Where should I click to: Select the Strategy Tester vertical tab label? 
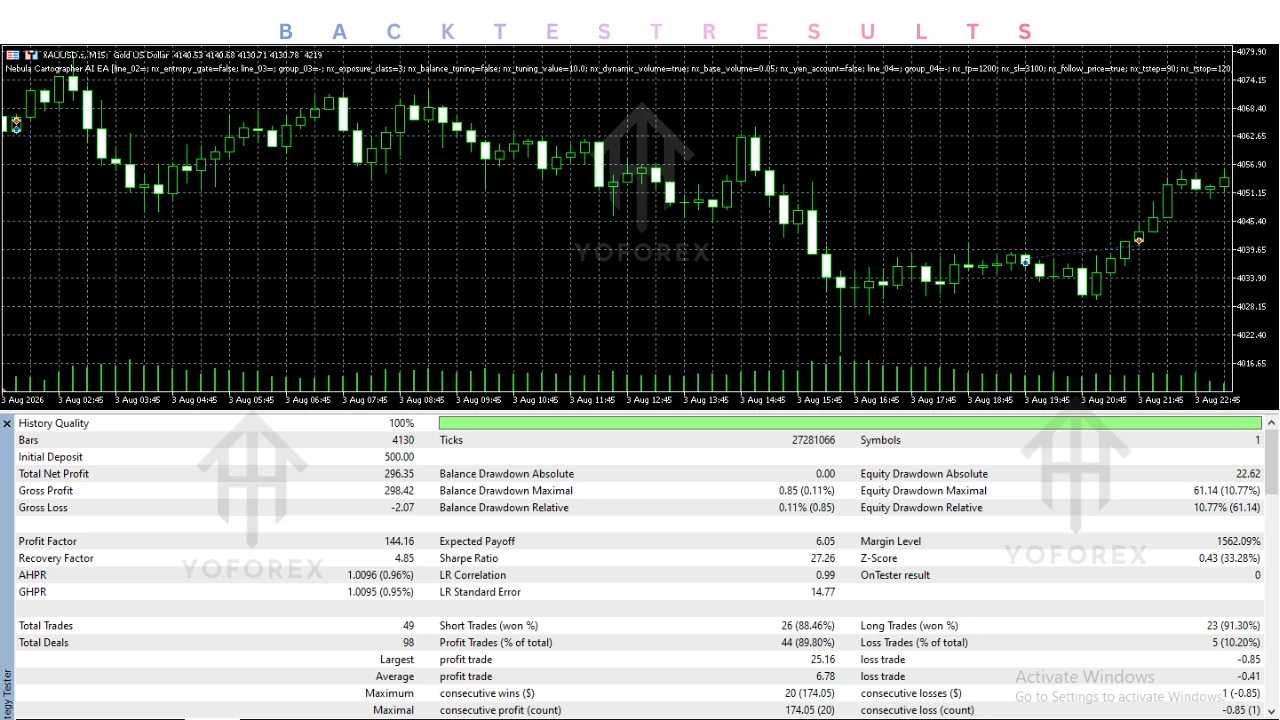tap(7, 694)
